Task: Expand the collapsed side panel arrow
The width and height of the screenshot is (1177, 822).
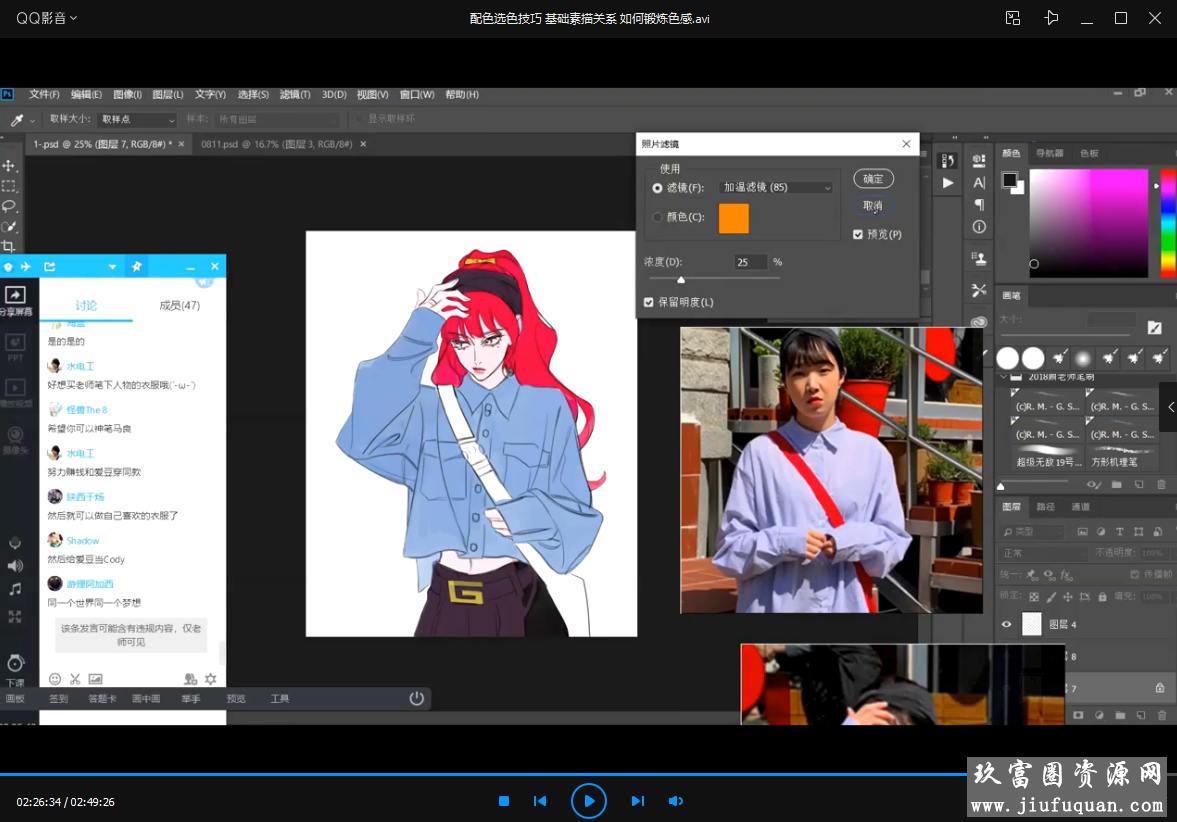Action: pyautogui.click(x=1170, y=407)
